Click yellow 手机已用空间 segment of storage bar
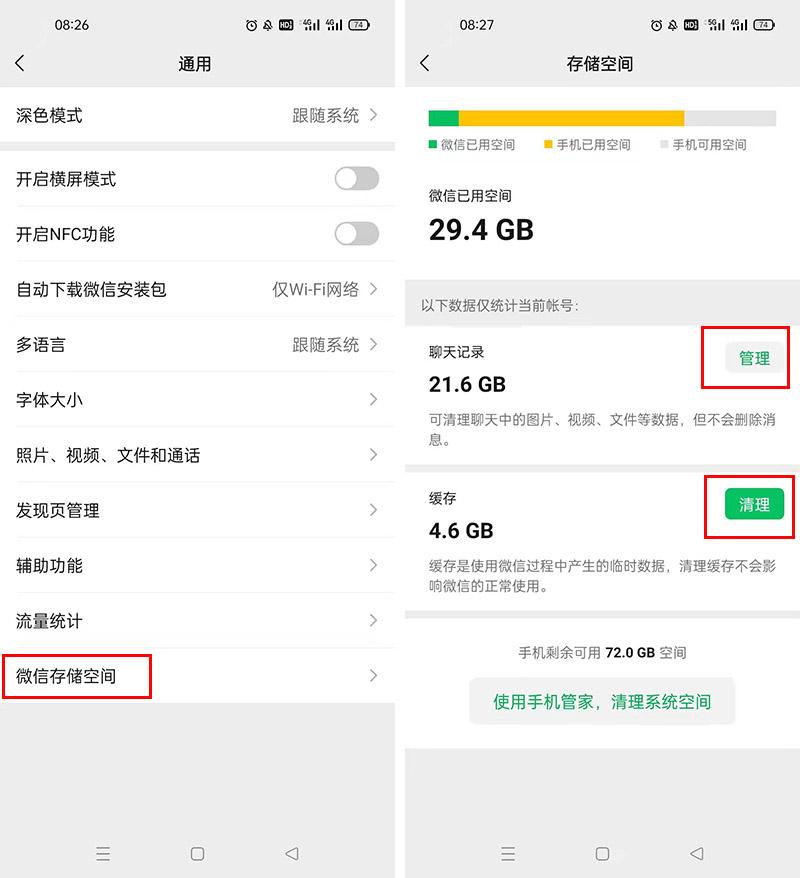 pyautogui.click(x=571, y=118)
